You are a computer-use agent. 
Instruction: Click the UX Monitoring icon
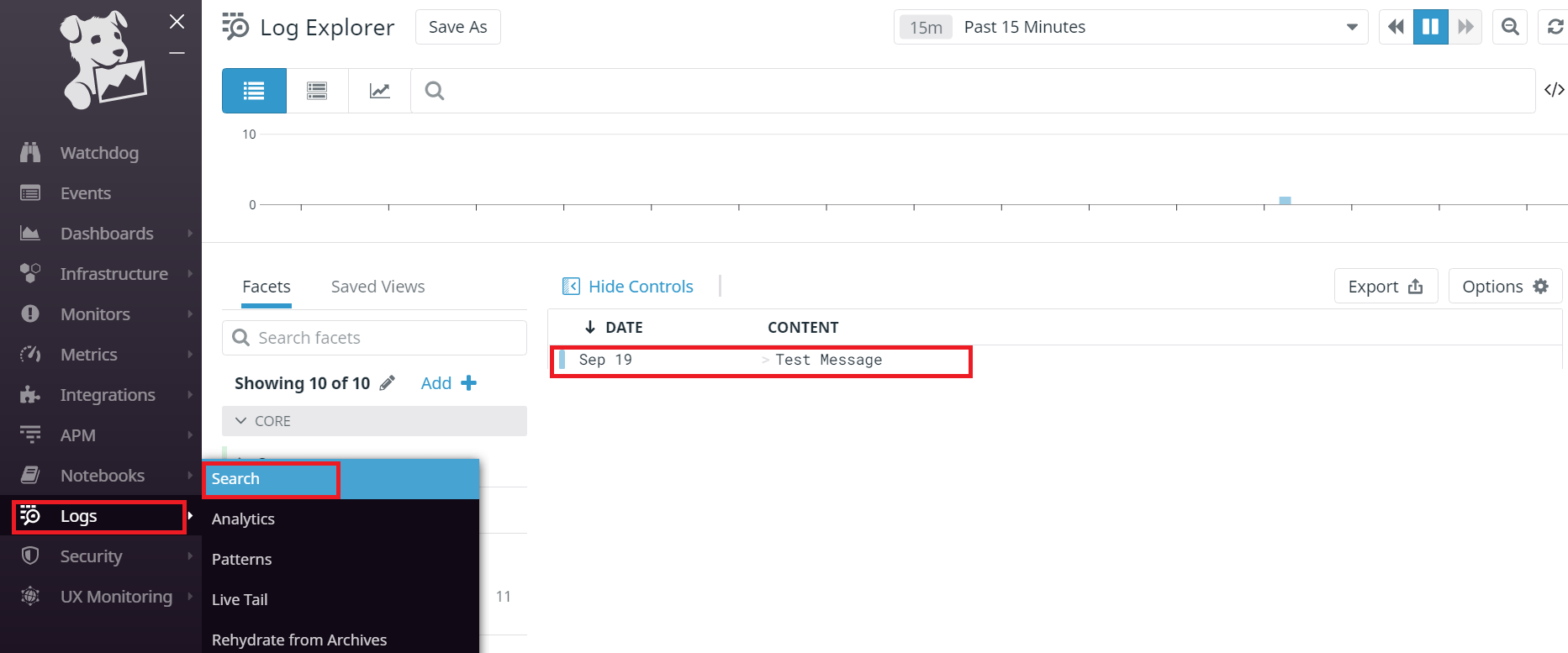pyautogui.click(x=30, y=596)
